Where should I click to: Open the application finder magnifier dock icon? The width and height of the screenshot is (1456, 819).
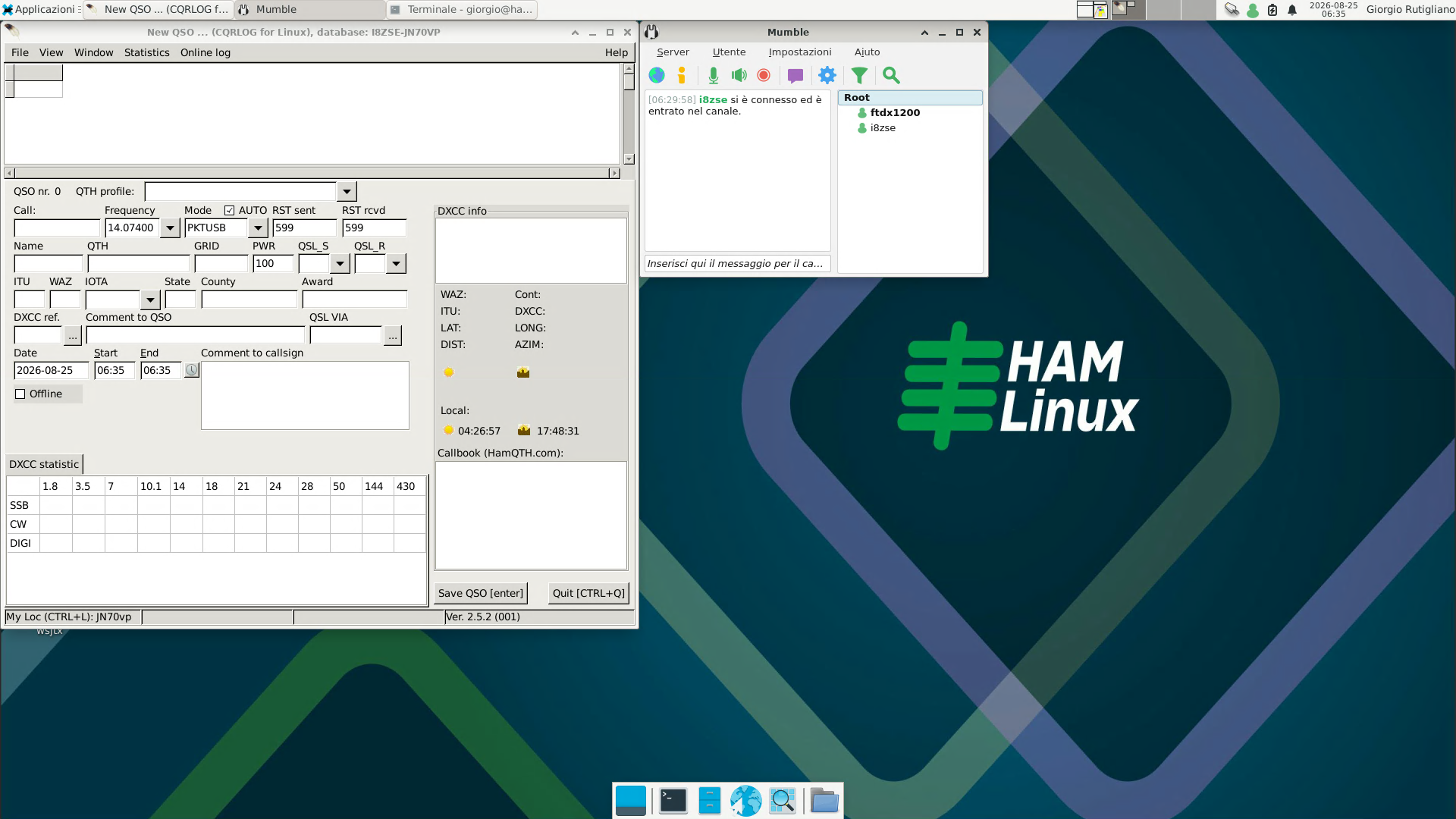pyautogui.click(x=782, y=801)
